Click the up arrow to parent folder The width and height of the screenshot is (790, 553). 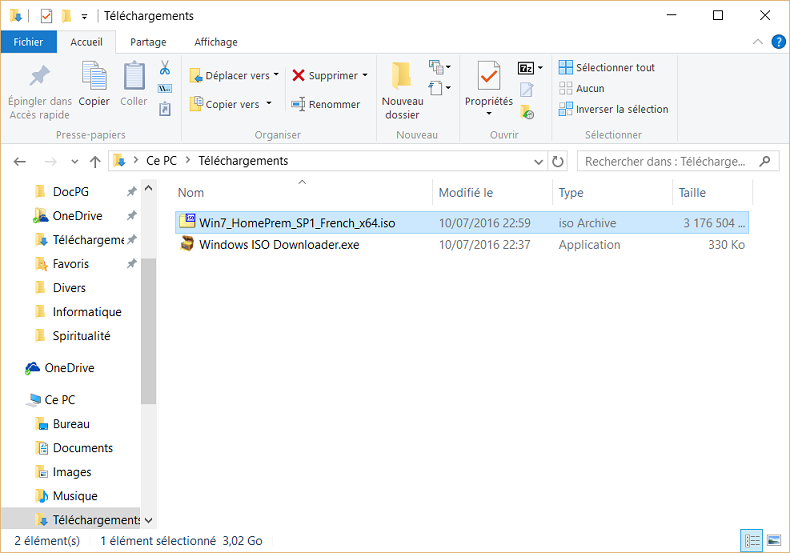(95, 161)
